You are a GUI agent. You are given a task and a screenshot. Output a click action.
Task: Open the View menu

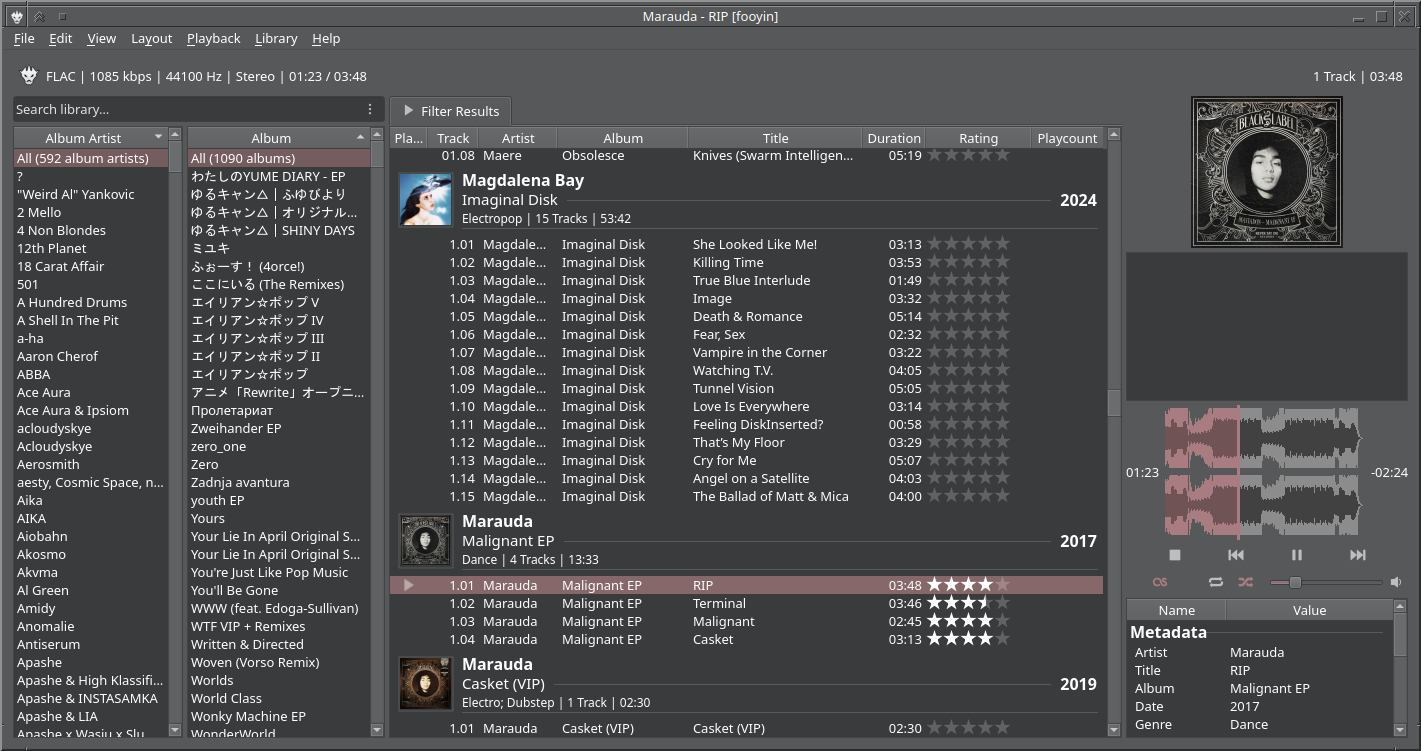(102, 38)
